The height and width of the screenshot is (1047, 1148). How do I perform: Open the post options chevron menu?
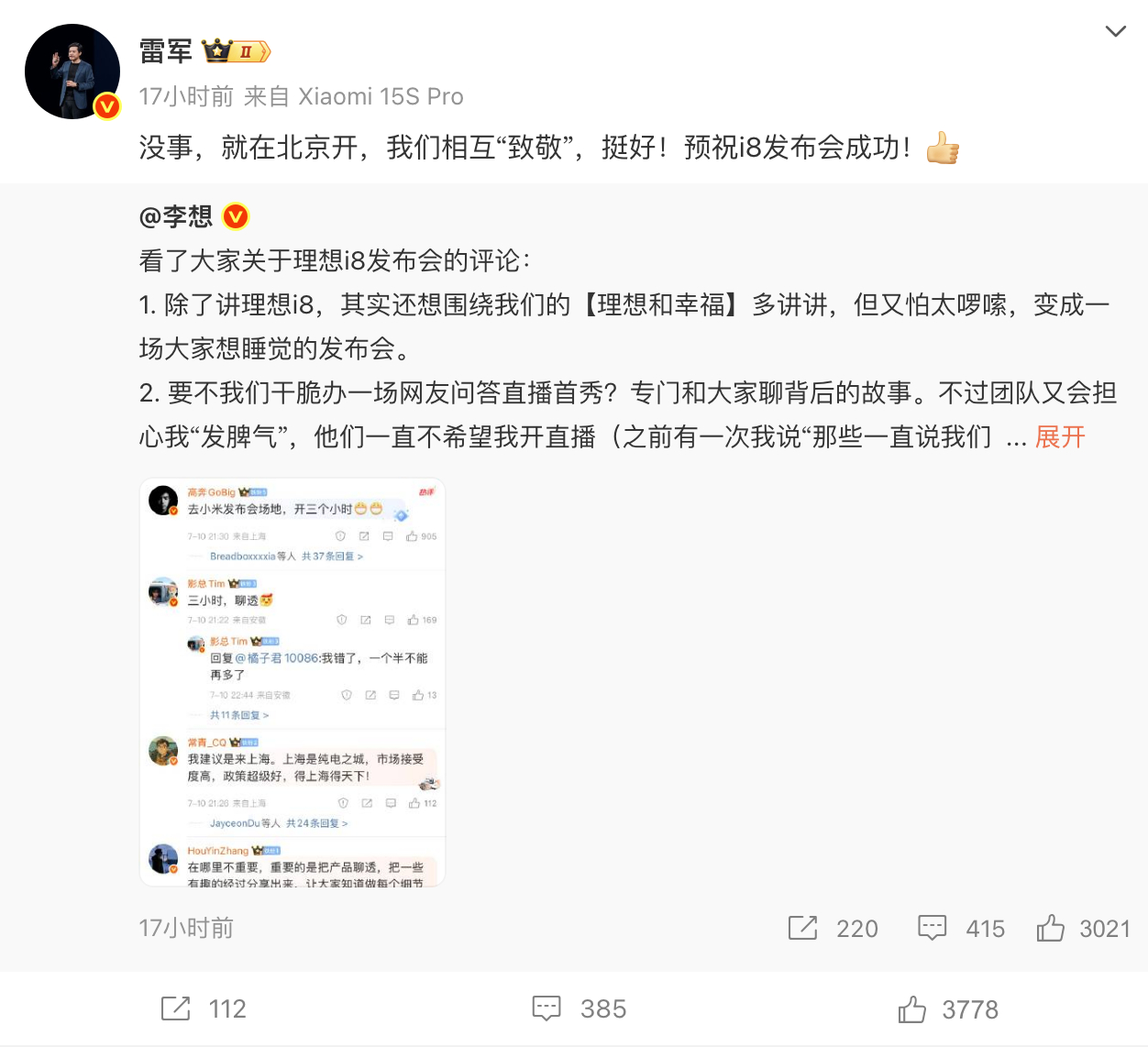[1115, 31]
